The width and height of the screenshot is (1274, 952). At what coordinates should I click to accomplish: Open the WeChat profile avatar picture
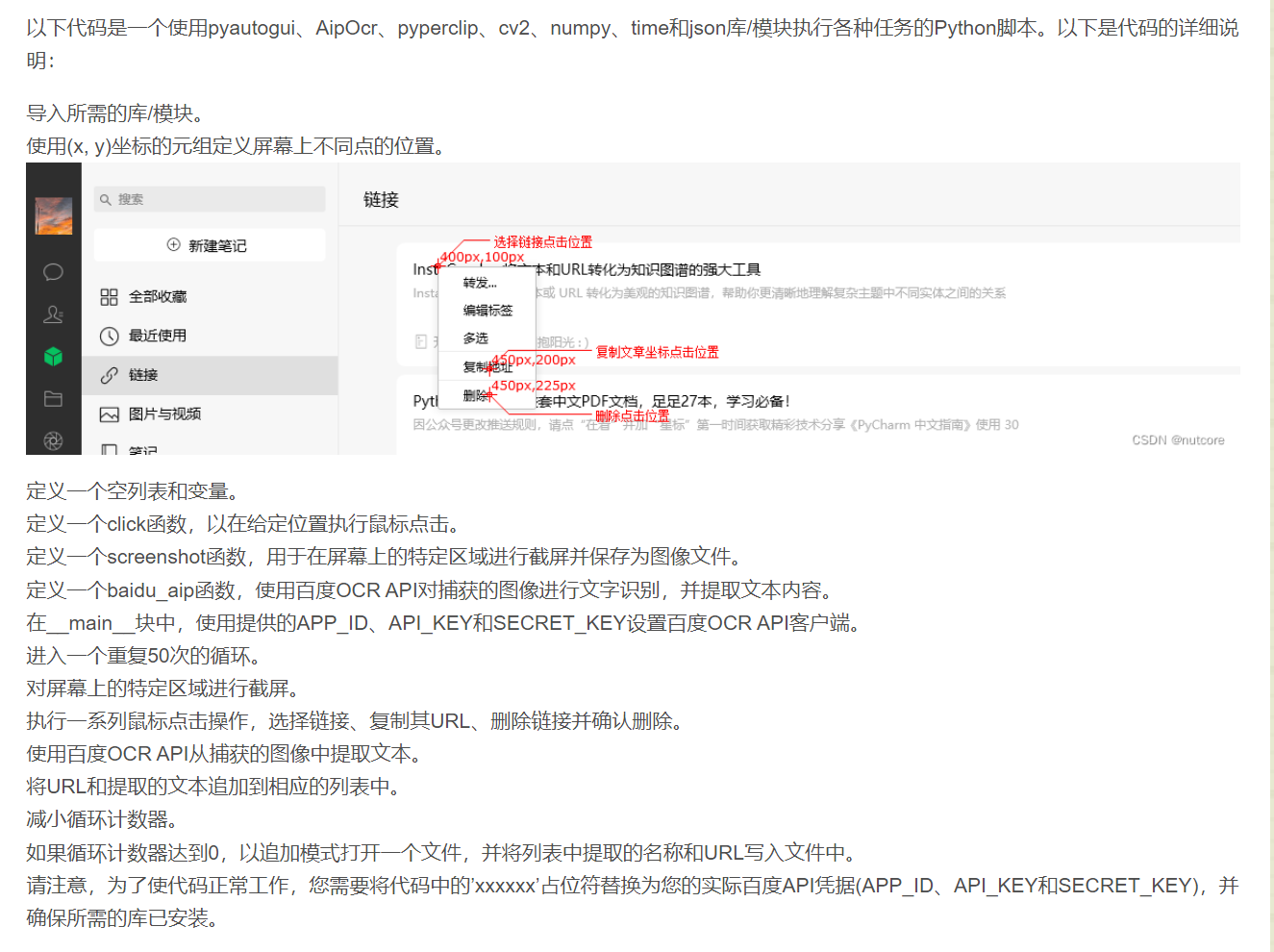point(54,216)
